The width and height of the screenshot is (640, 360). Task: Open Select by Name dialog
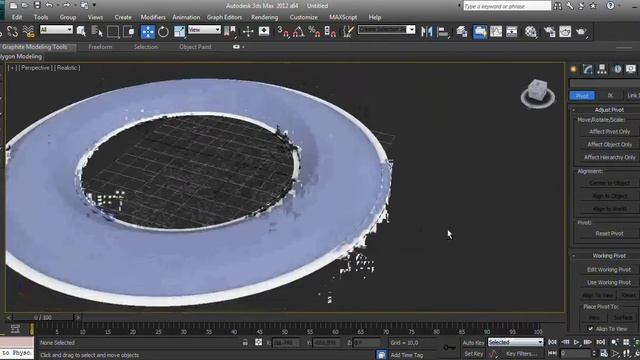coord(97,31)
